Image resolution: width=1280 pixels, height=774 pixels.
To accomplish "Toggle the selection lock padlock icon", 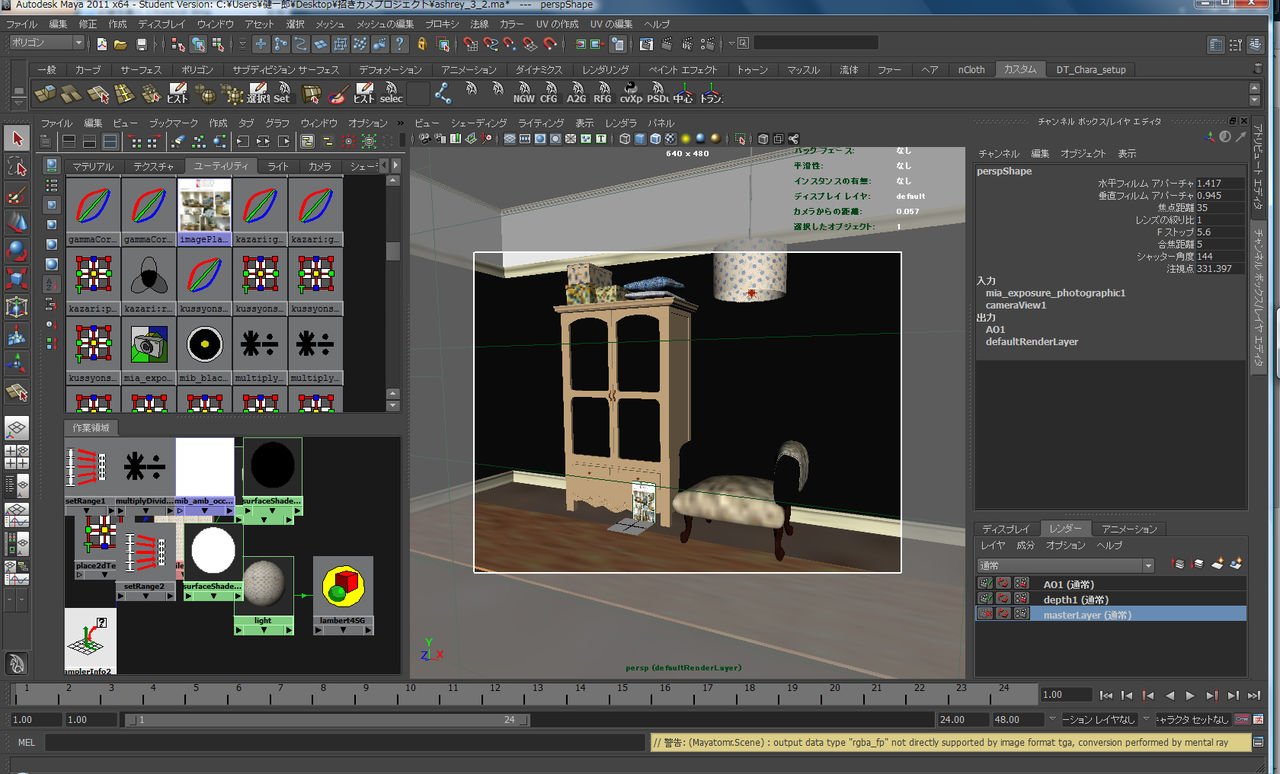I will pos(421,44).
